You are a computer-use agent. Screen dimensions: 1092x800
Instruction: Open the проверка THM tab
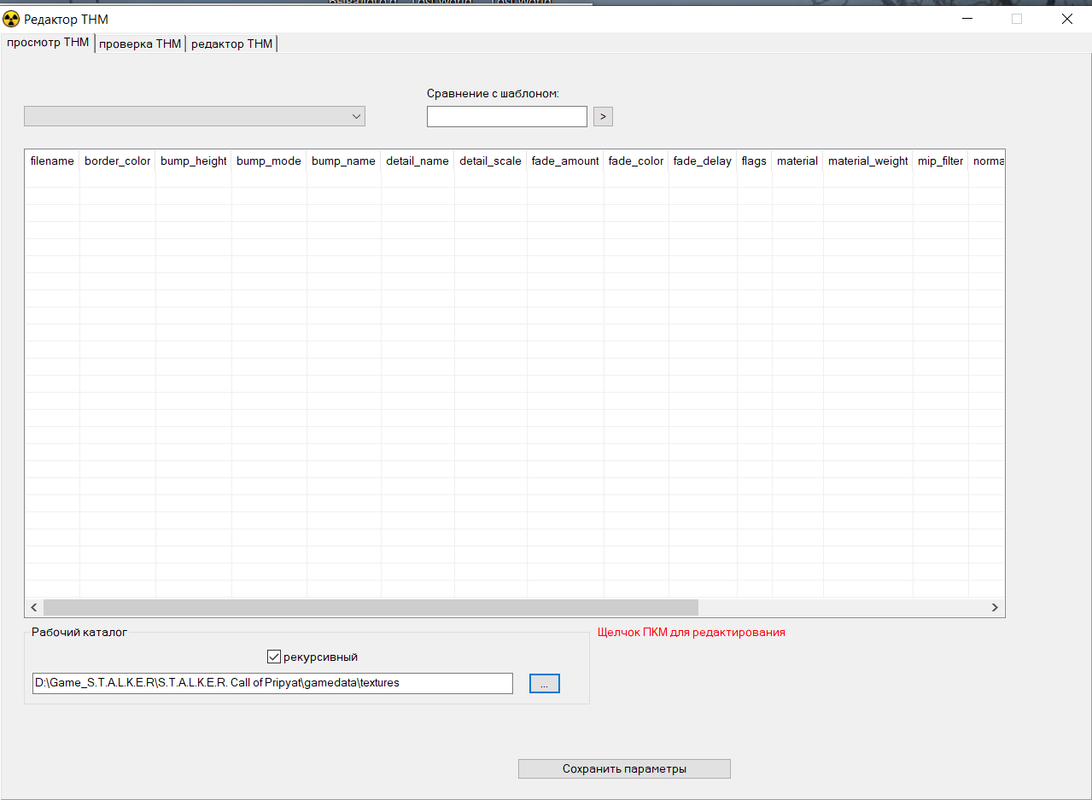click(140, 44)
